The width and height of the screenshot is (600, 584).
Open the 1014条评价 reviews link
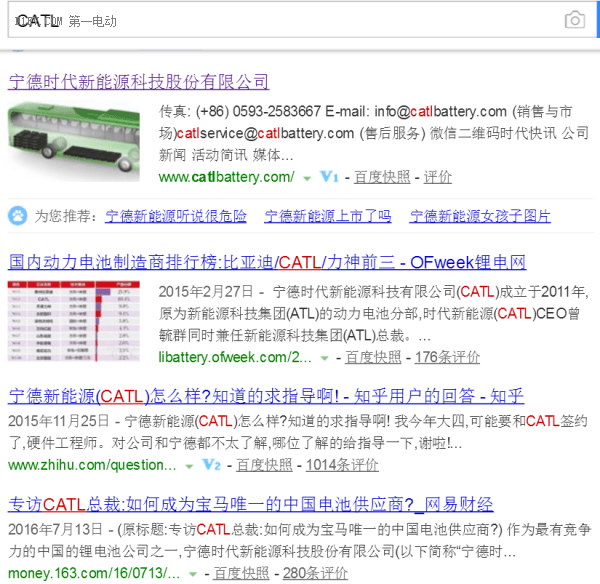[342, 465]
